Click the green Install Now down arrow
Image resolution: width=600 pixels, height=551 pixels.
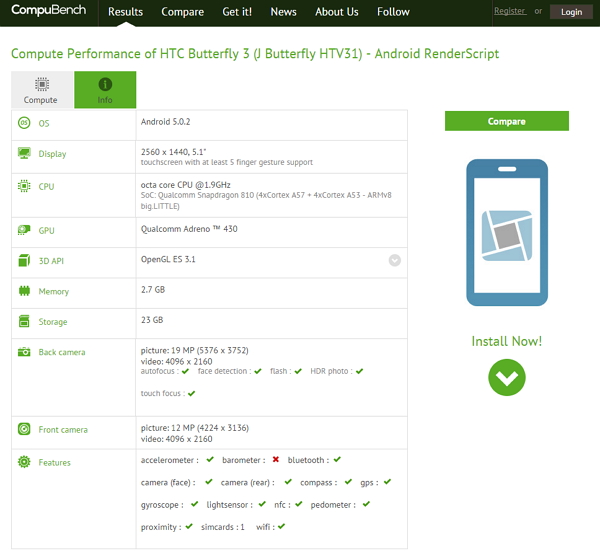click(x=507, y=377)
